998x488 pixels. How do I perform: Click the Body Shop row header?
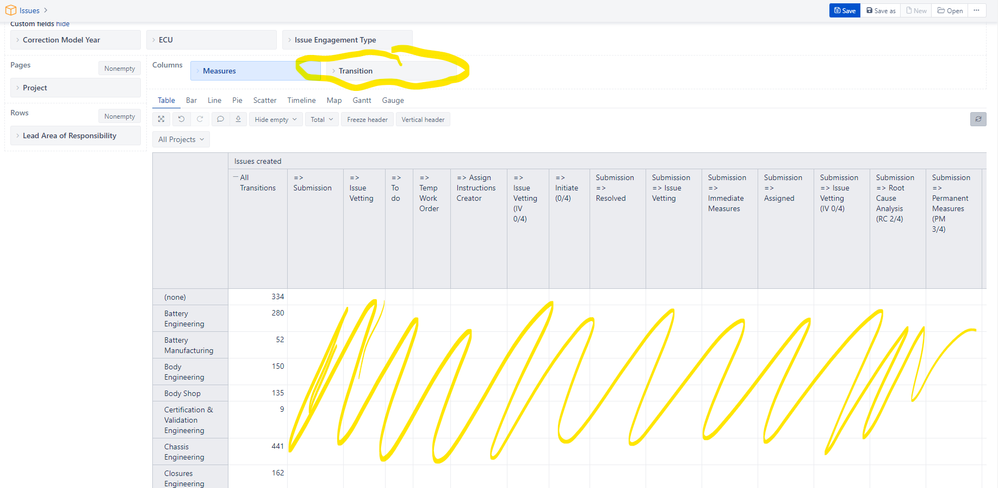(x=190, y=393)
